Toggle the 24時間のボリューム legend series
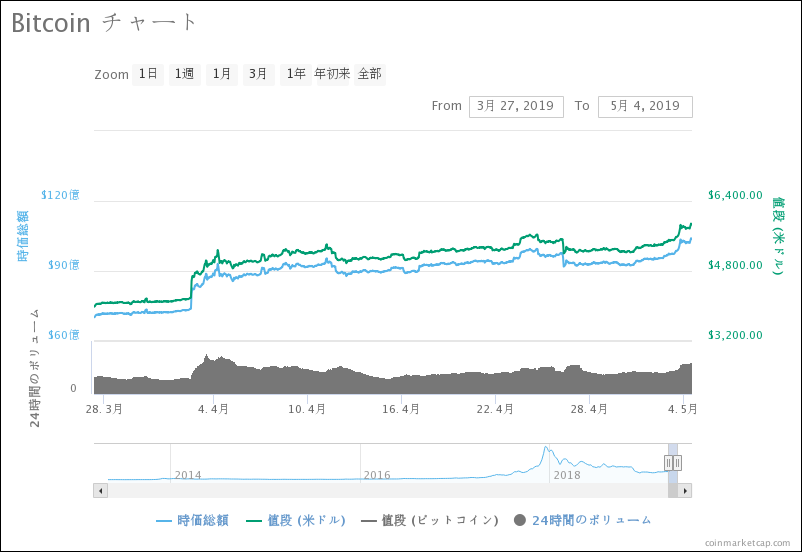Screen dimensions: 802x552 pyautogui.click(x=583, y=520)
